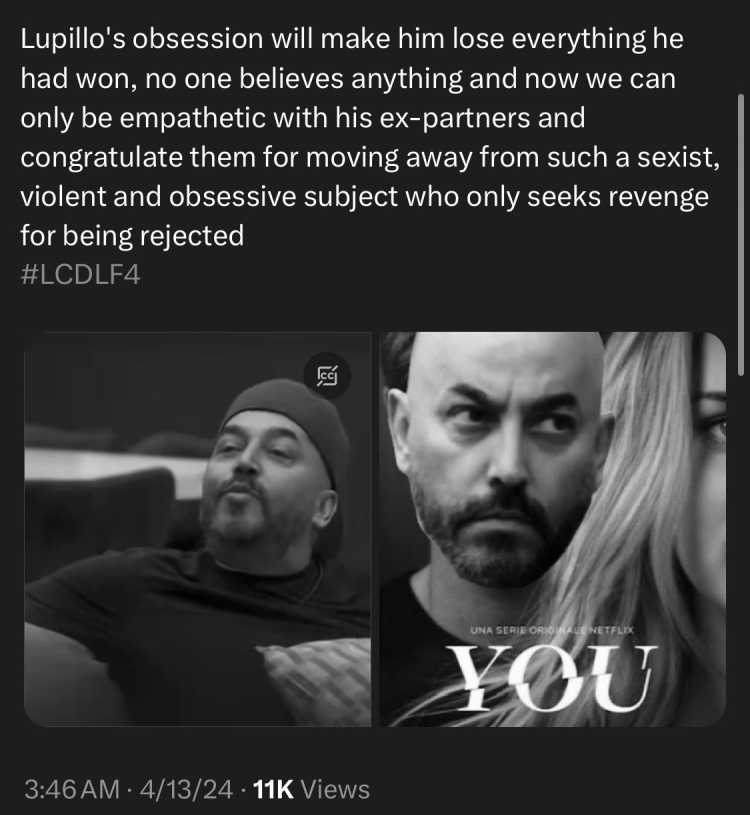Click the white YOU title on the poster
Image resolution: width=750 pixels, height=815 pixels.
pyautogui.click(x=554, y=678)
